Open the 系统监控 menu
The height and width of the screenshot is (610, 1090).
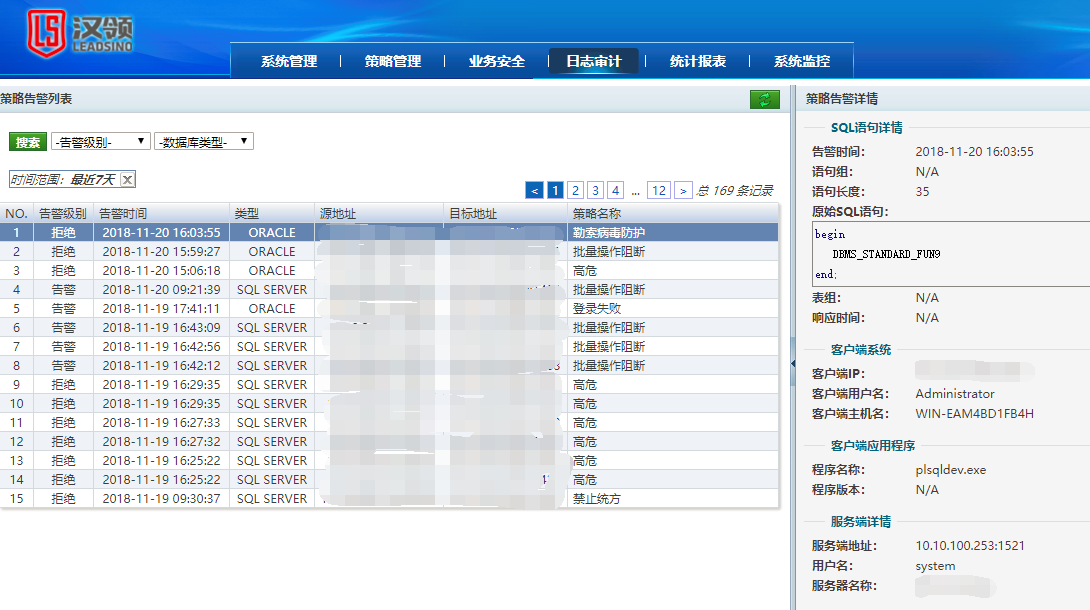click(x=802, y=61)
